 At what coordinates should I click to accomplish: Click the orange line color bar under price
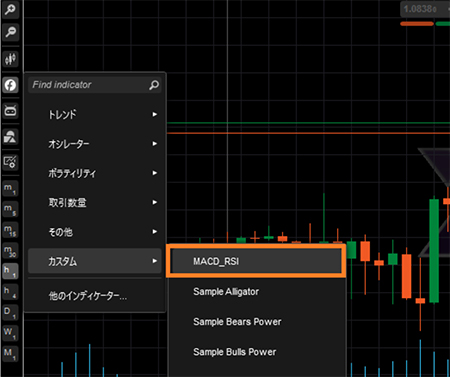click(x=417, y=24)
